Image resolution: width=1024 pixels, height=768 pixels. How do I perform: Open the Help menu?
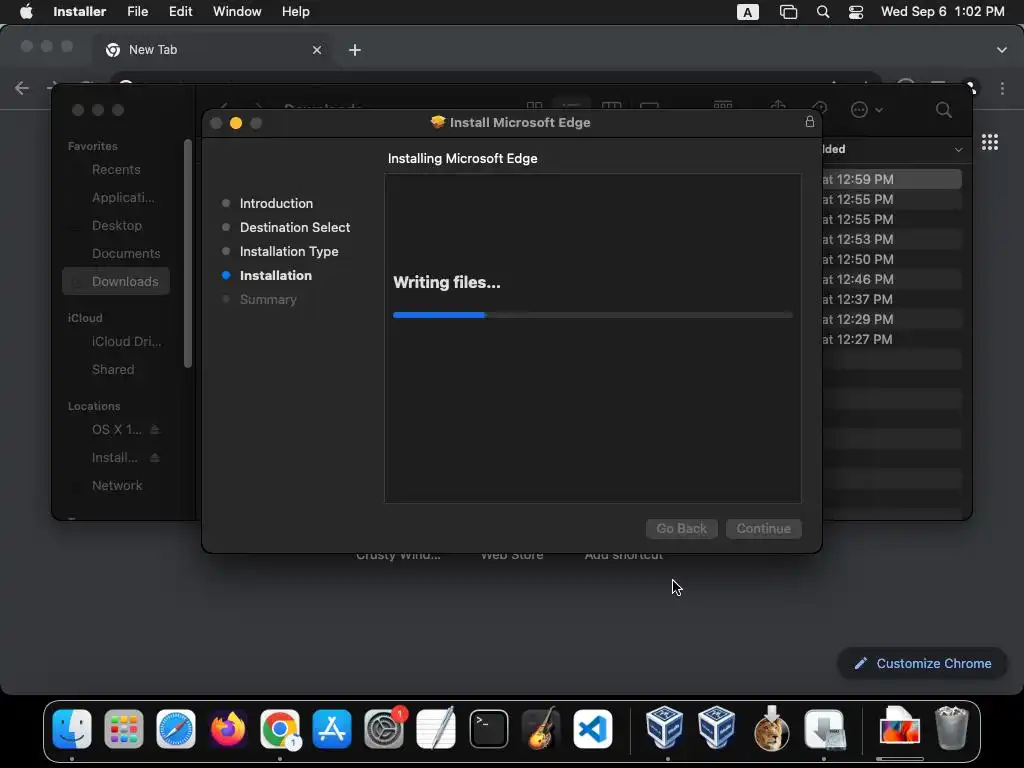pyautogui.click(x=295, y=12)
